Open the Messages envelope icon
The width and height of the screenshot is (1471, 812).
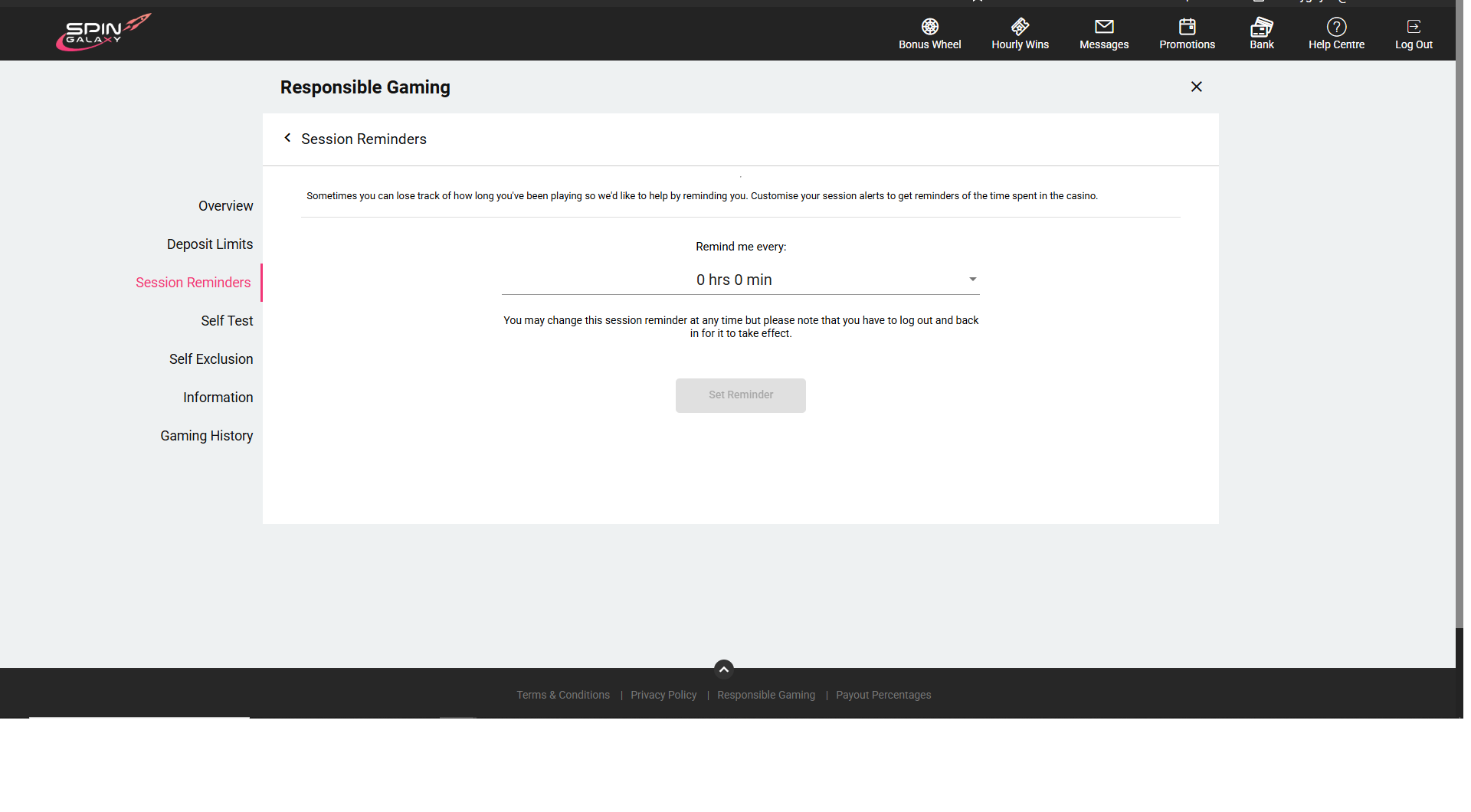click(1104, 27)
